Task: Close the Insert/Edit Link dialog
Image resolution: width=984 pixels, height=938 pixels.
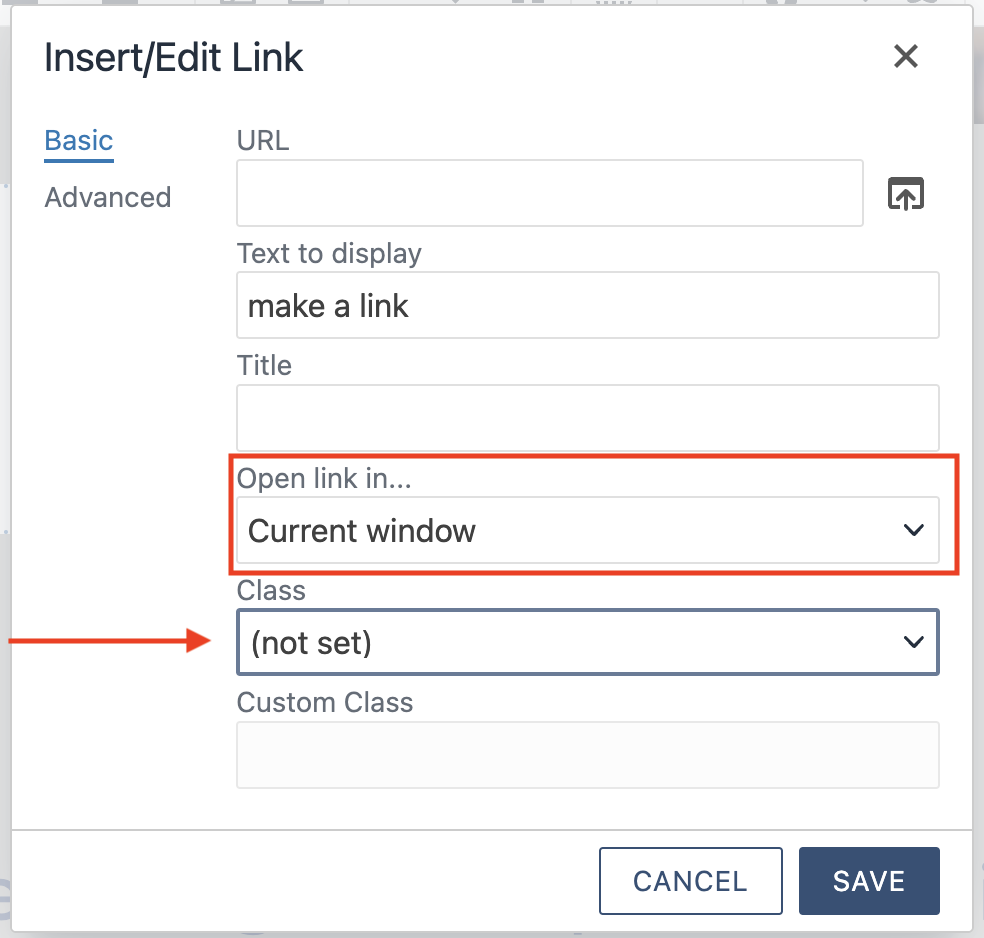Action: (905, 57)
